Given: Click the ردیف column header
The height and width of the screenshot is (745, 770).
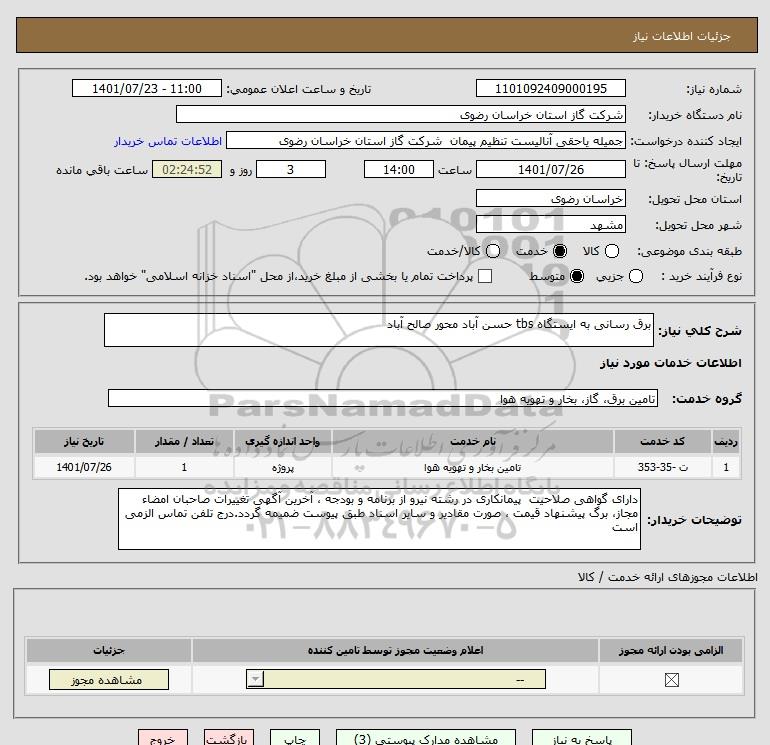Looking at the screenshot, I should [x=726, y=441].
